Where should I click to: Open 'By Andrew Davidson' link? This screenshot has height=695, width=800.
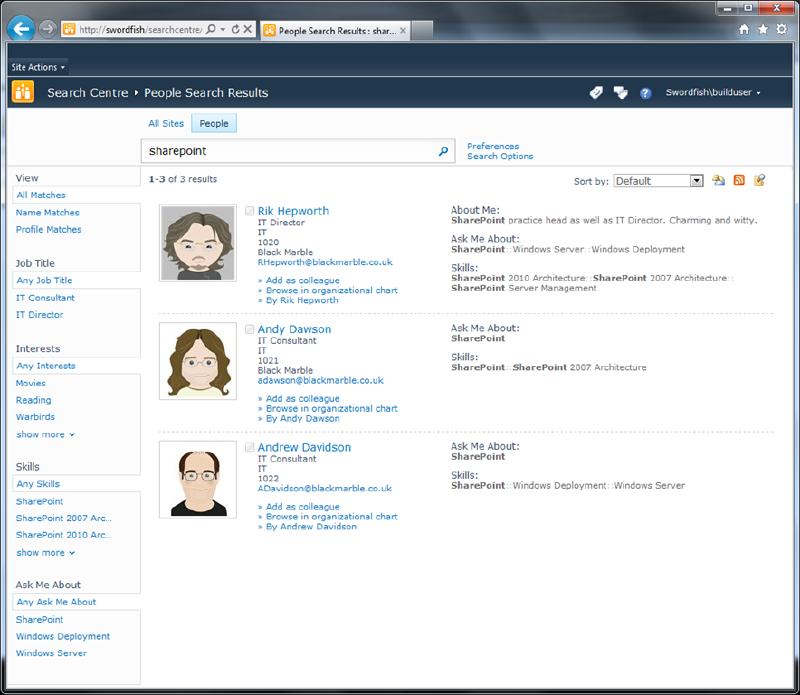tap(311, 526)
